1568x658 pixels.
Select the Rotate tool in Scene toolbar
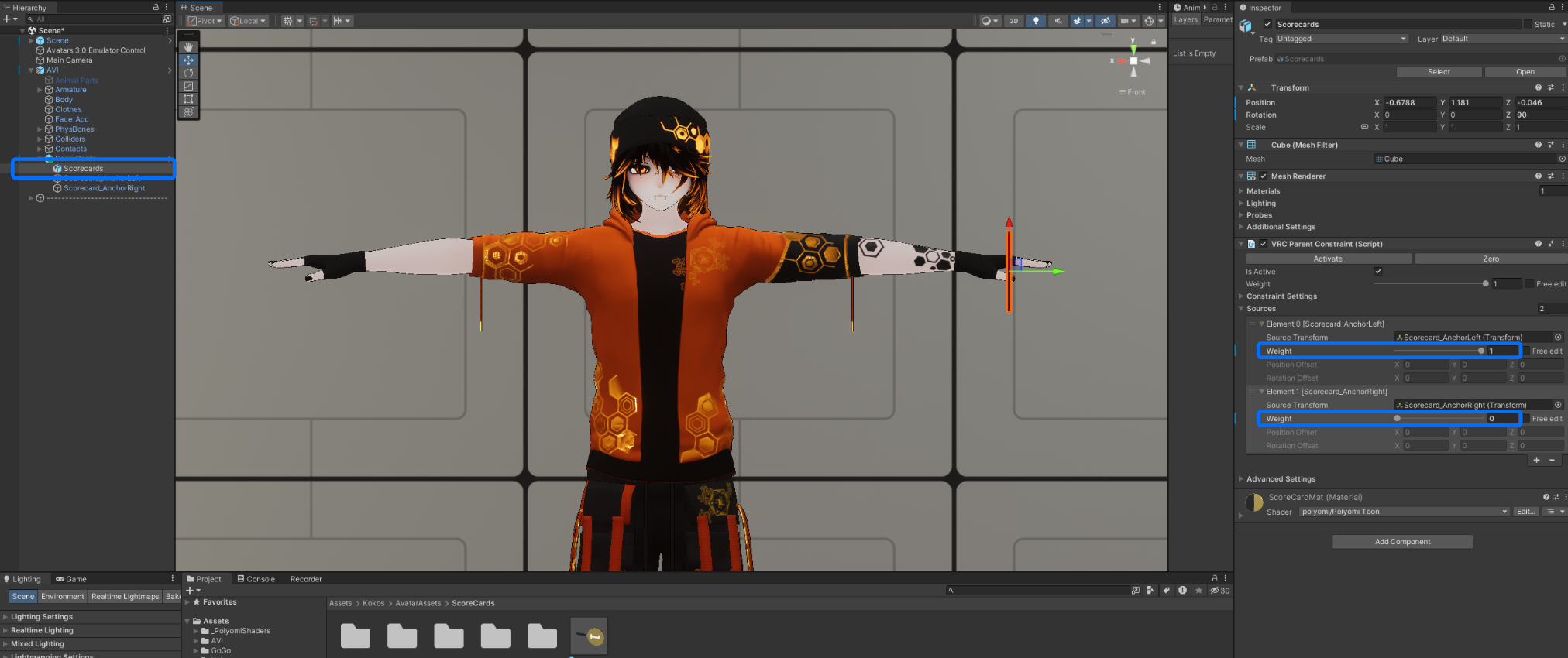pyautogui.click(x=188, y=73)
